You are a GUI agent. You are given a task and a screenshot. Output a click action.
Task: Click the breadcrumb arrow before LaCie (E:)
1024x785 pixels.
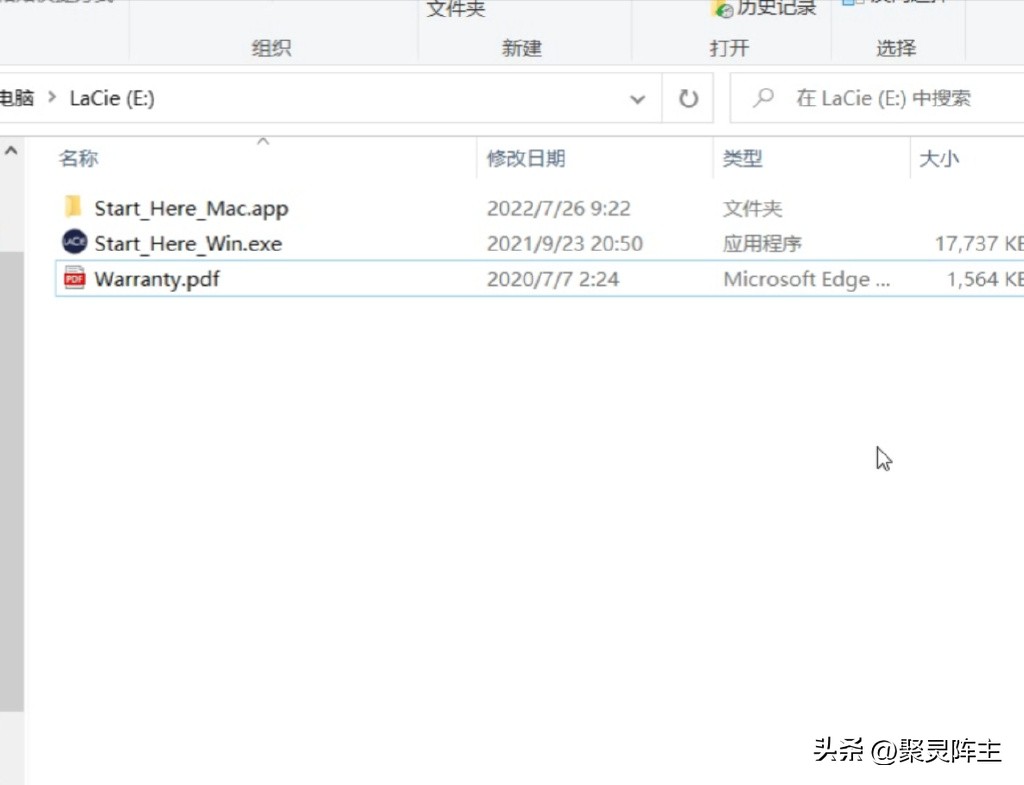(x=52, y=98)
